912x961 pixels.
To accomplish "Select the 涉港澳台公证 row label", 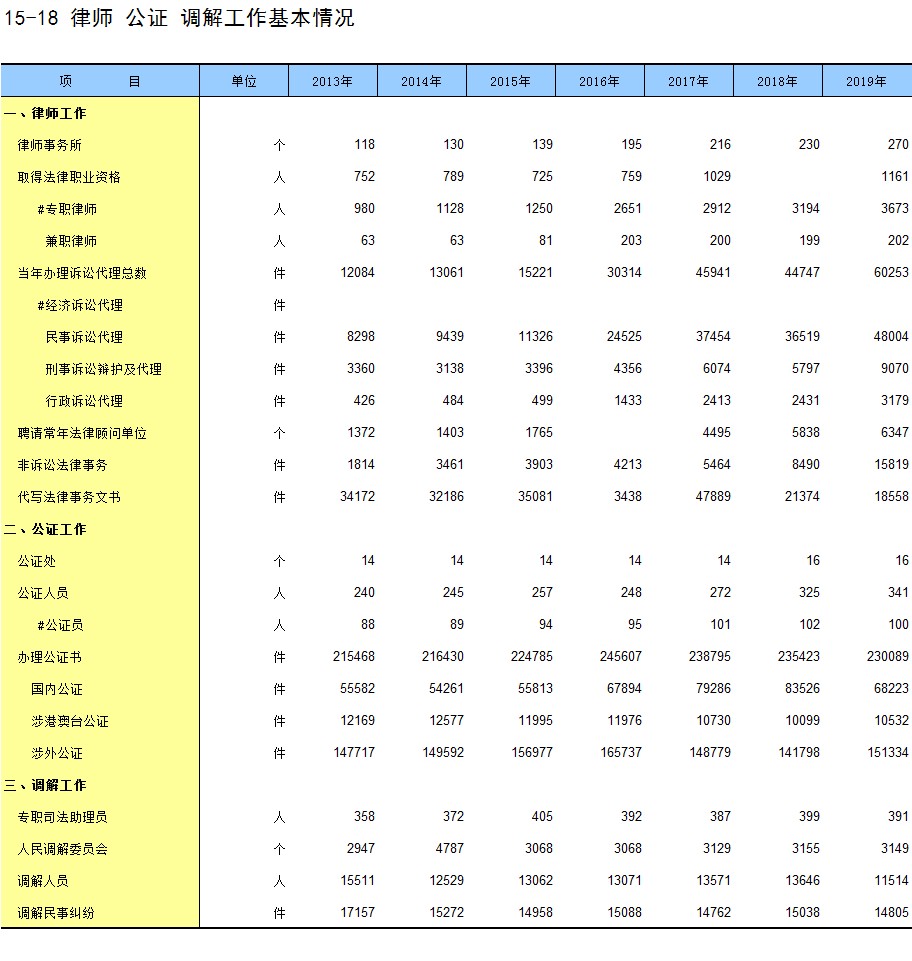I will pyautogui.click(x=70, y=721).
